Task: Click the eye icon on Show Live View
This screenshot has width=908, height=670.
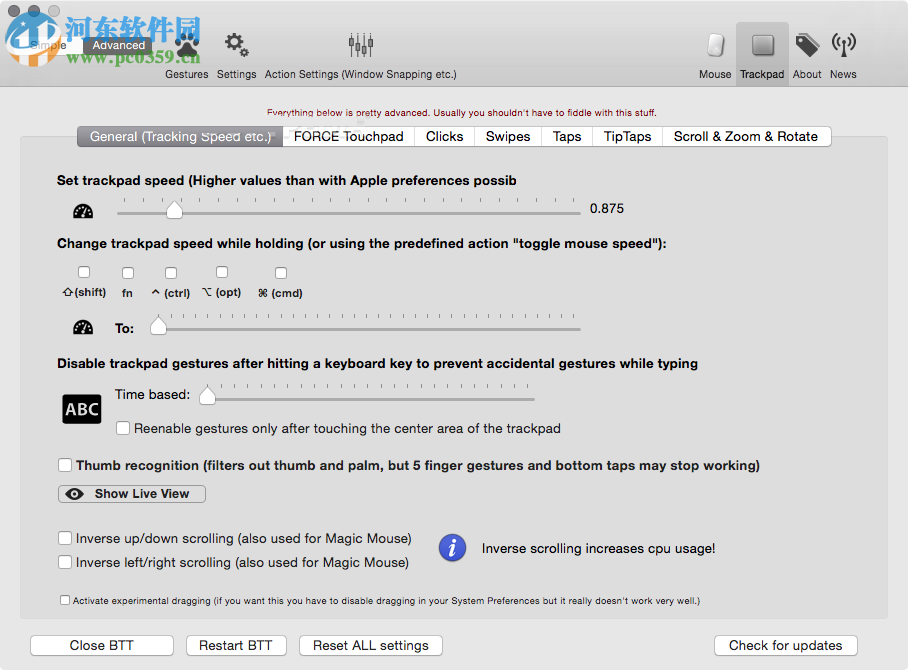Action: click(74, 494)
